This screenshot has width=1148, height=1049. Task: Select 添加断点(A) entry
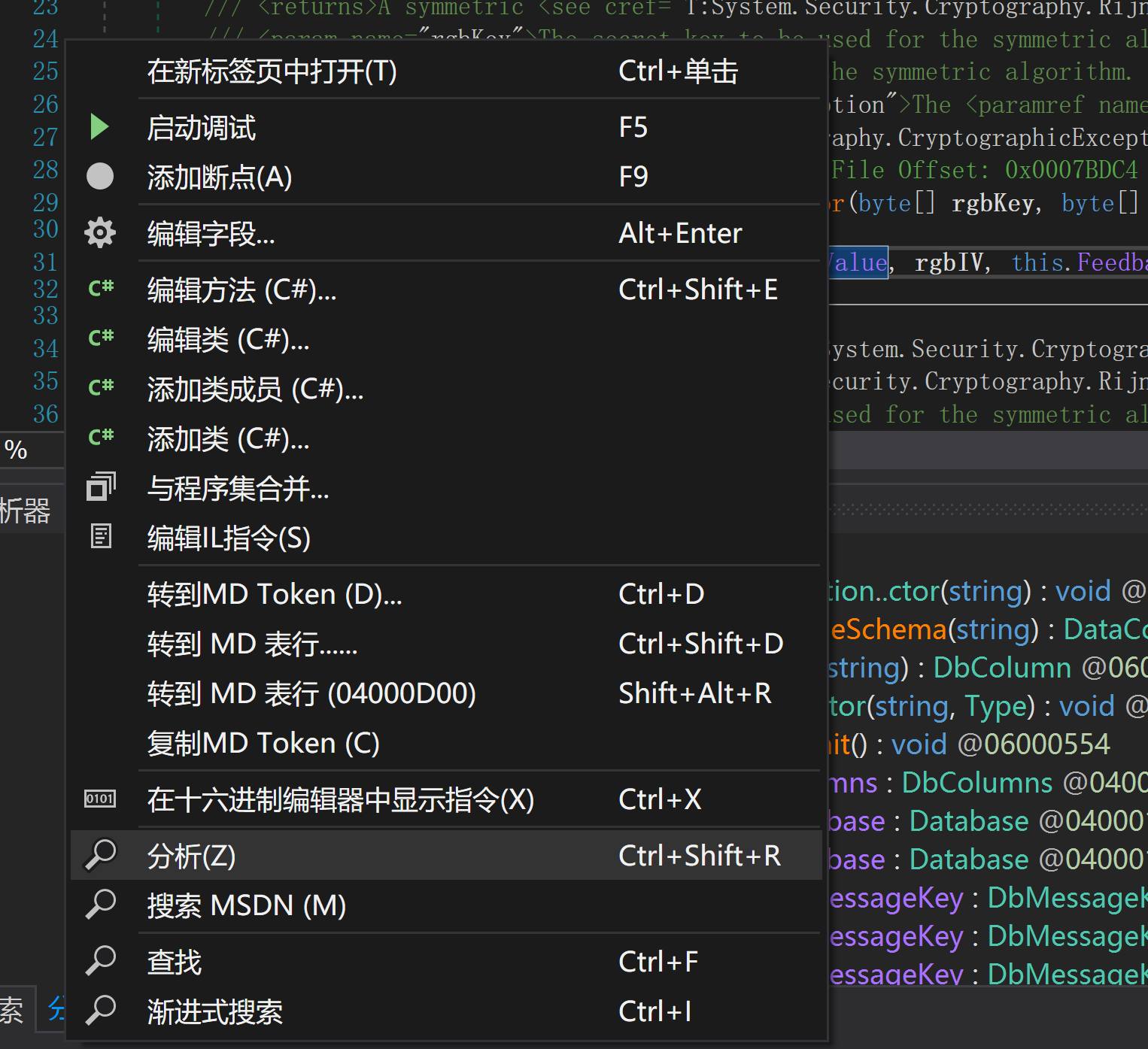[446, 177]
